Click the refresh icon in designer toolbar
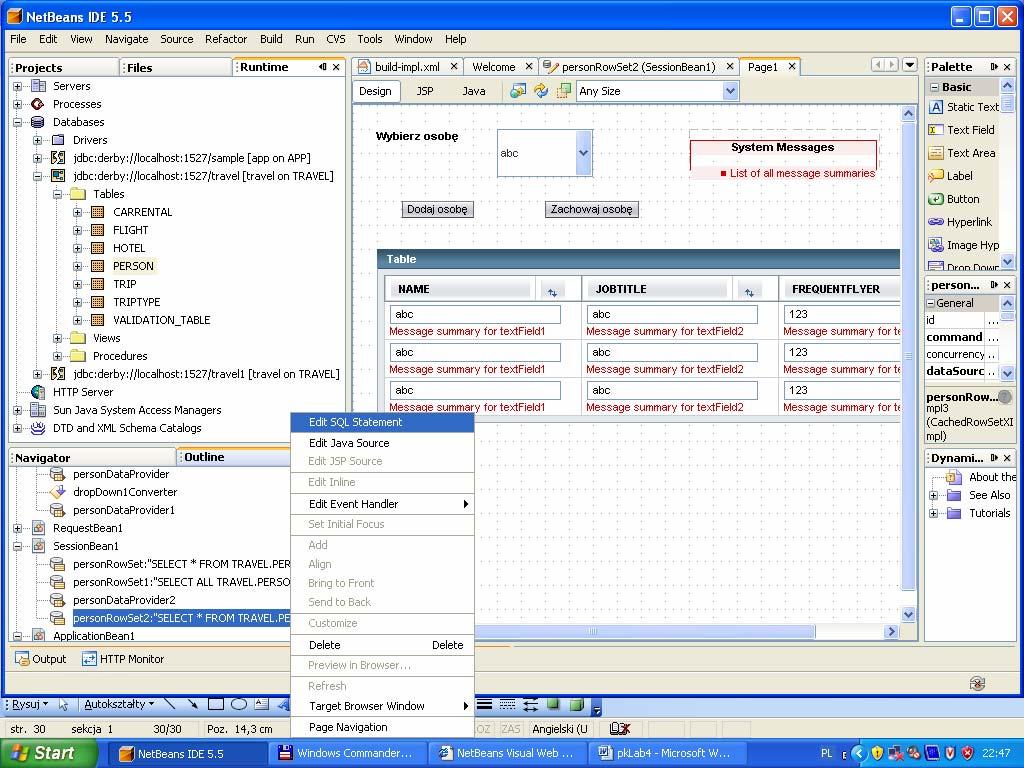The image size is (1024, 768). [x=541, y=91]
